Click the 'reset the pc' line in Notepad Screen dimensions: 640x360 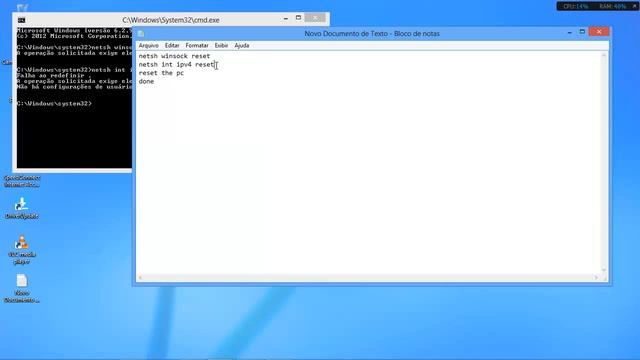point(161,73)
